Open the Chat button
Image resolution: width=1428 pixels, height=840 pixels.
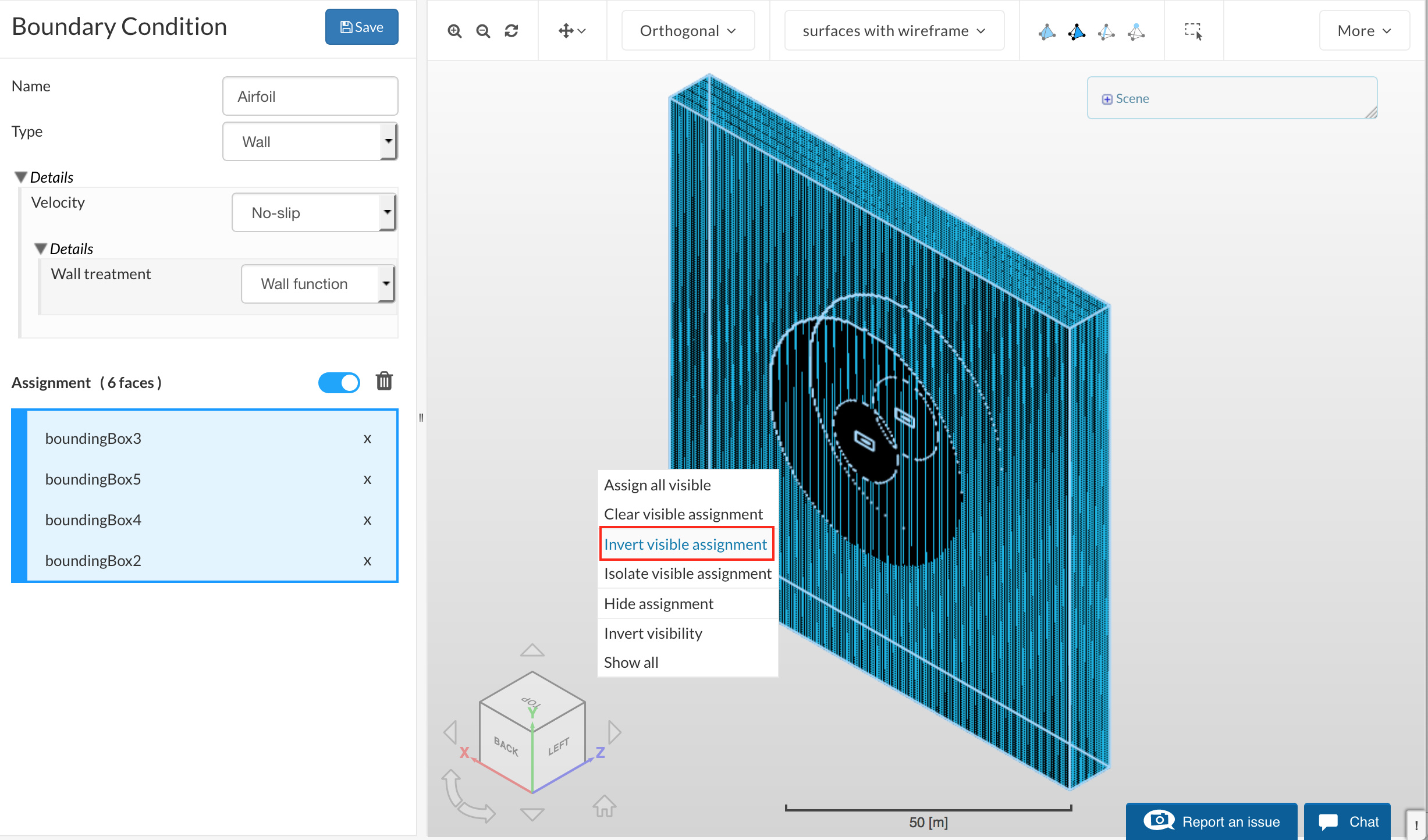point(1347,821)
